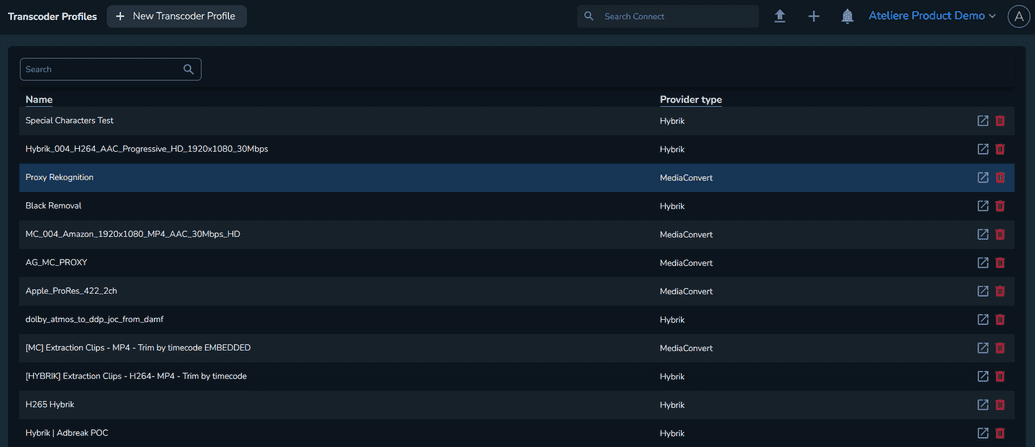Delete the AG_MC_PROXY profile
The width and height of the screenshot is (1035, 447).
point(1000,263)
